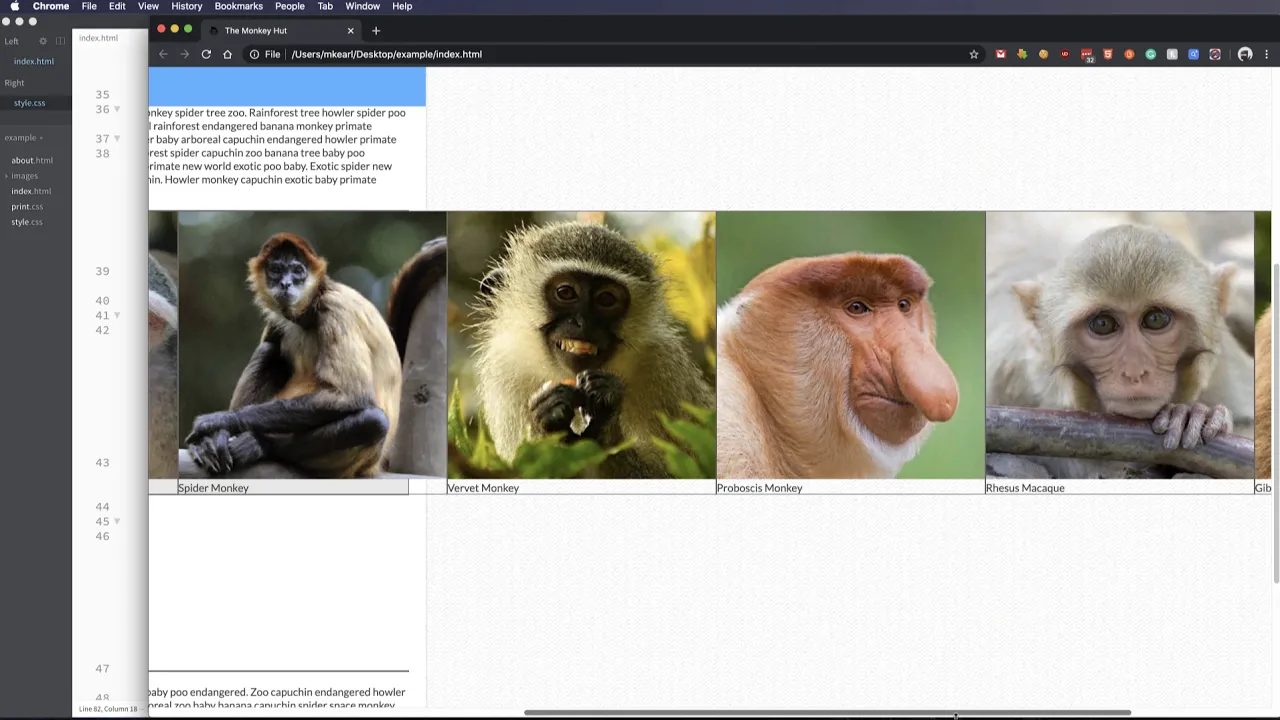Select style.css in Right working files
Screen dimensions: 1280x720
29,103
